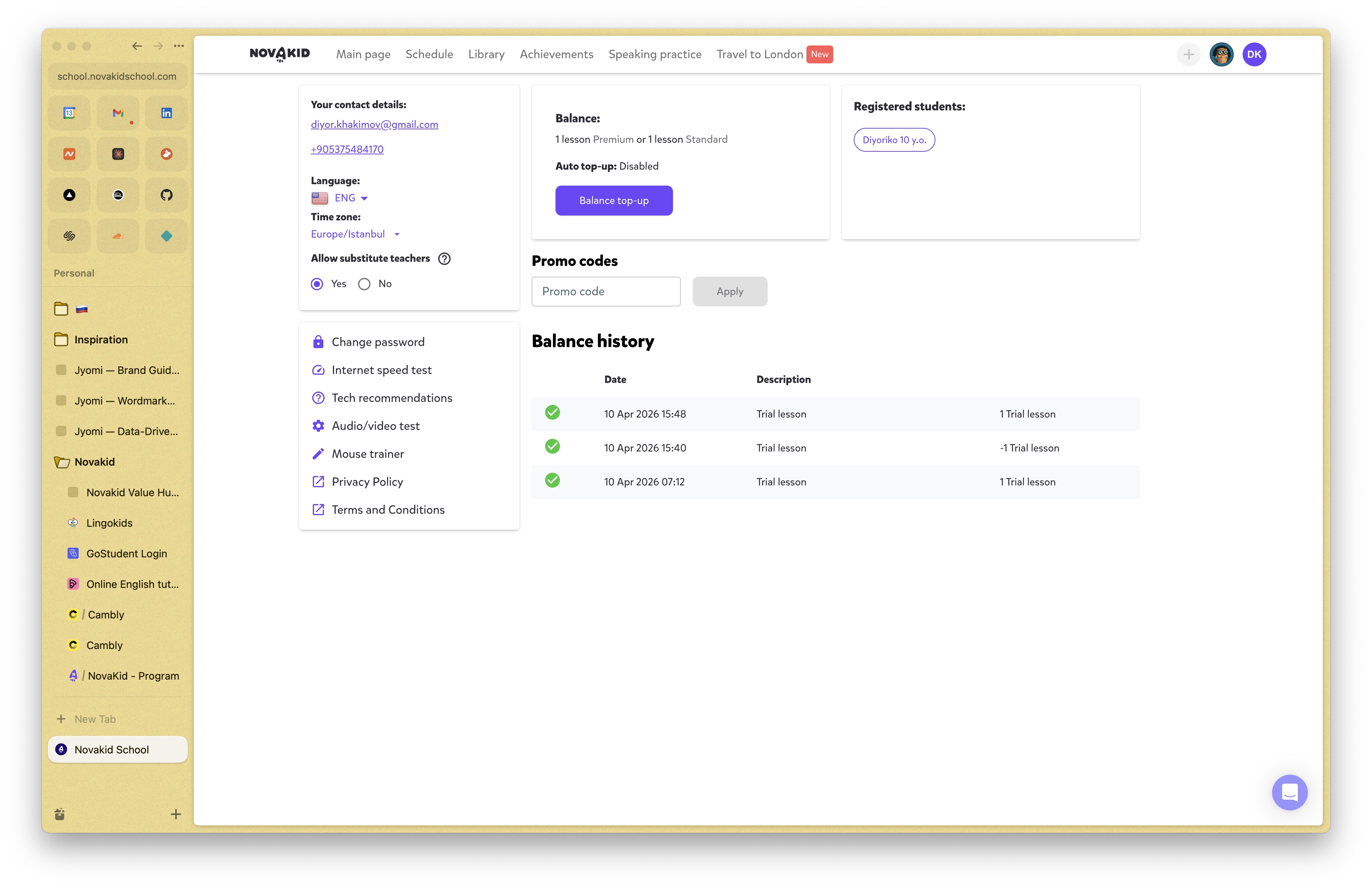Viewport: 1372px width, 888px height.
Task: Select Yes for substitute teachers
Action: tap(317, 284)
